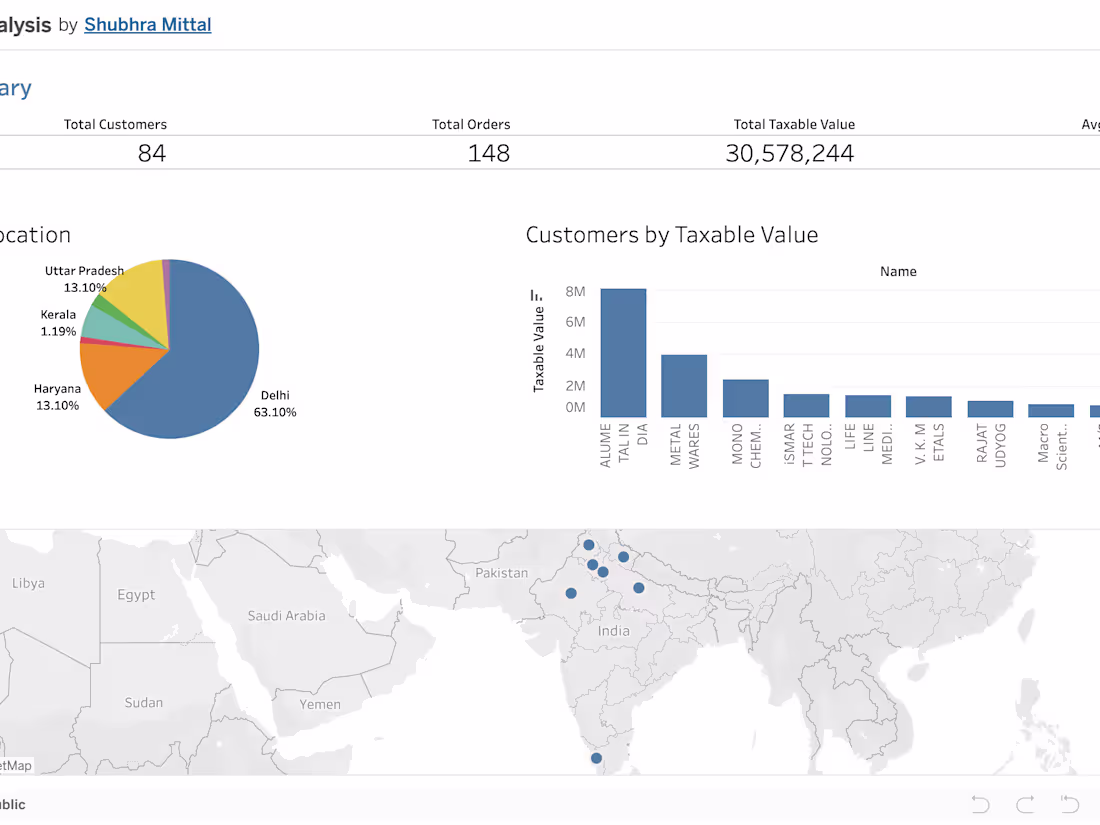This screenshot has height=825, width=1100.
Task: Click the Total Taxable Value figure 30,578,244
Action: tap(789, 153)
